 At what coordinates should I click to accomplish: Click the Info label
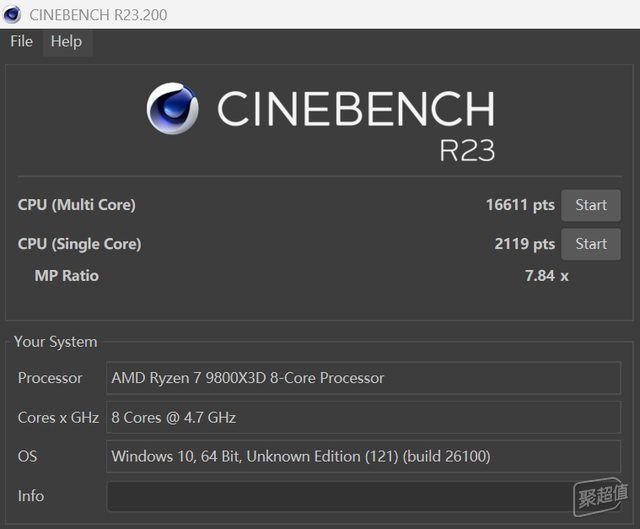coord(31,496)
